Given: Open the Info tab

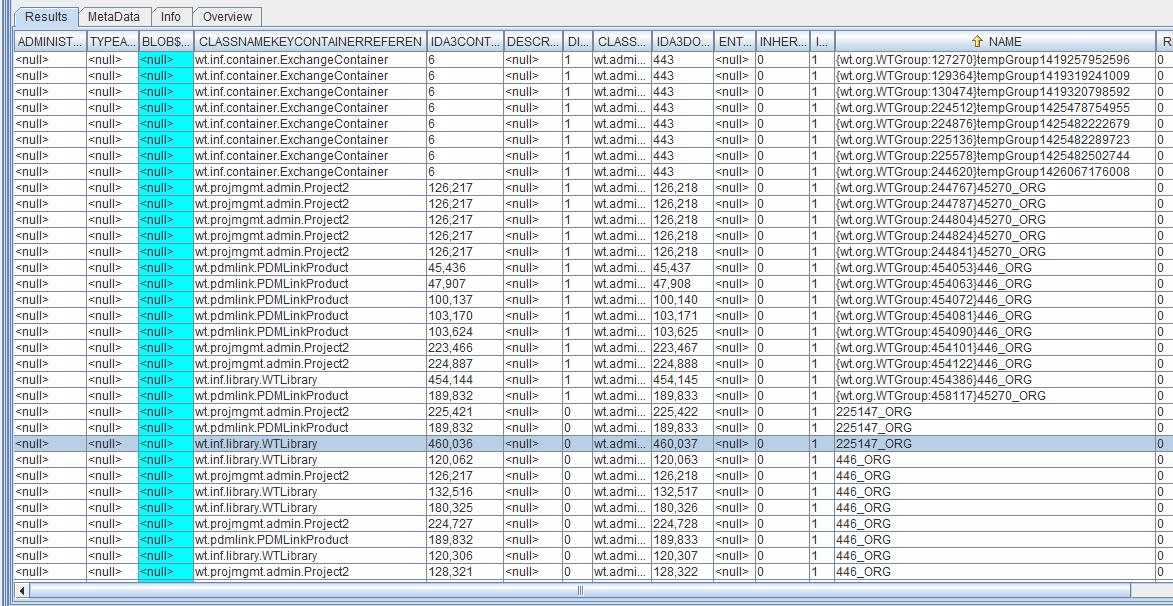Looking at the screenshot, I should tap(171, 16).
